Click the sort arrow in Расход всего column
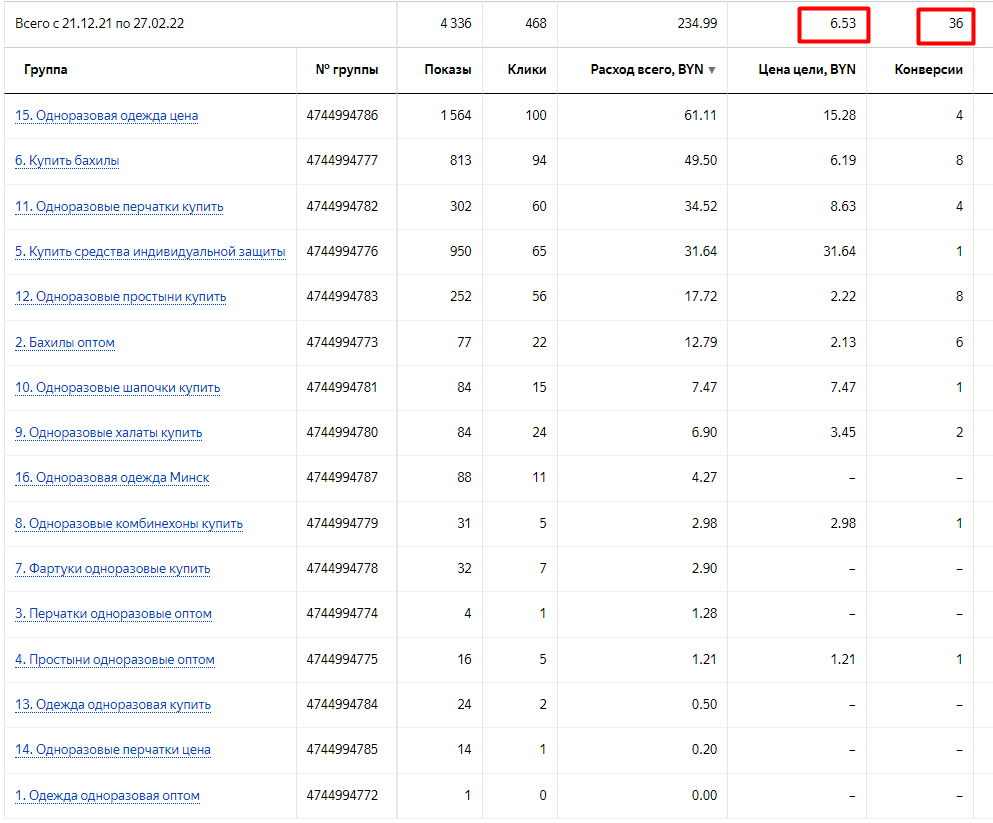Image resolution: width=993 pixels, height=823 pixels. pos(712,70)
